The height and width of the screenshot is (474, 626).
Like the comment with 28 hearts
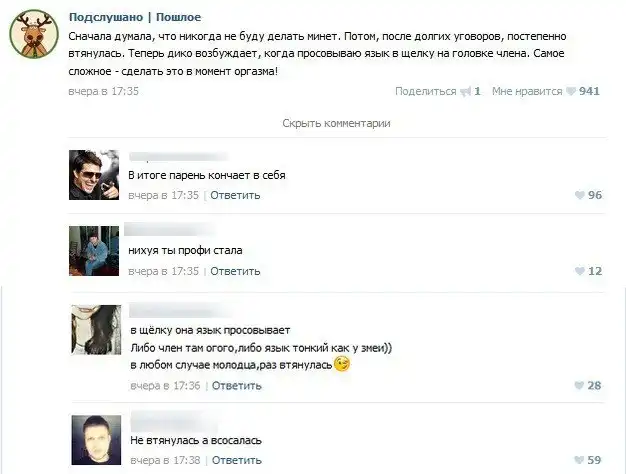tap(579, 385)
